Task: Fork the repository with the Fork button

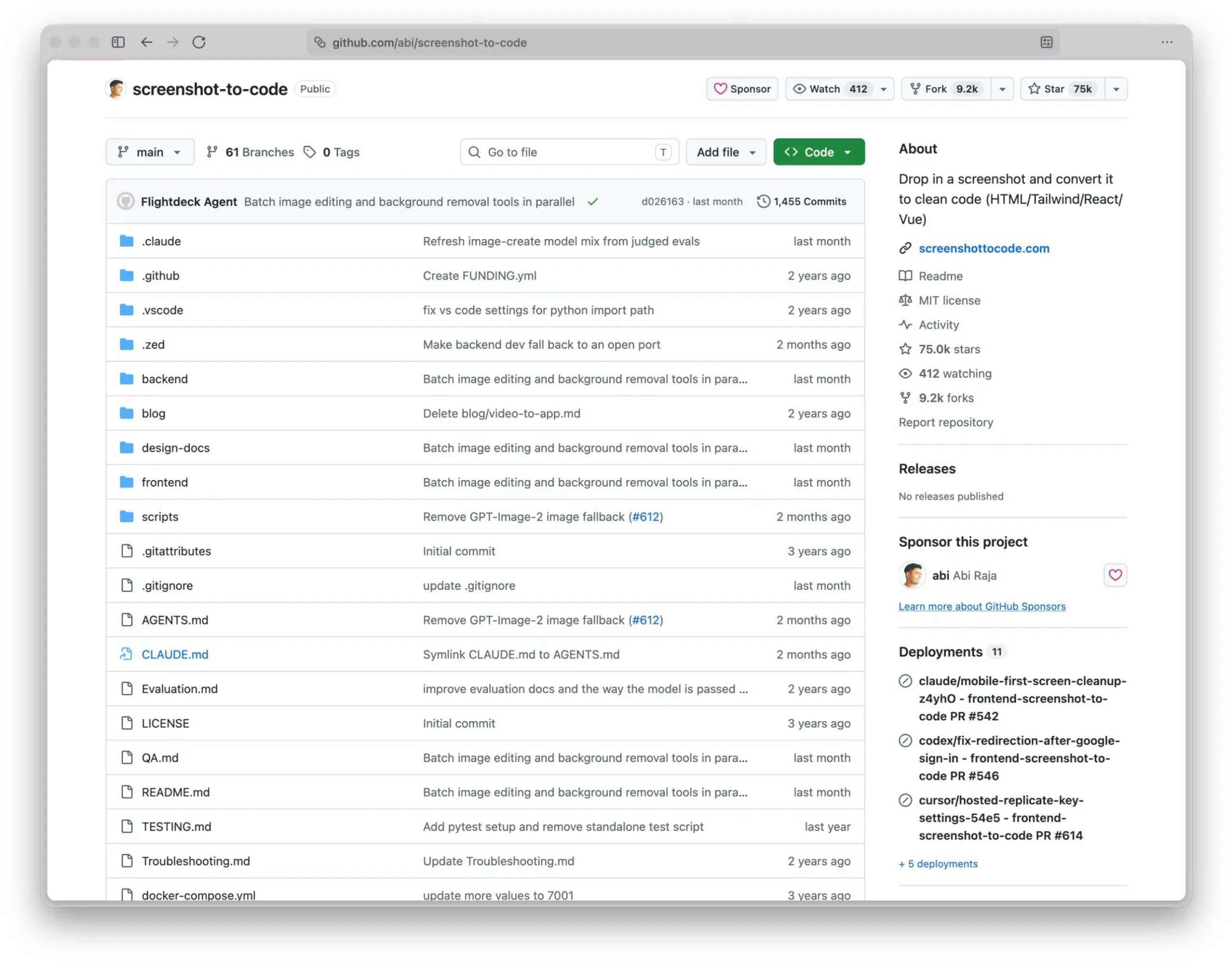Action: (947, 89)
